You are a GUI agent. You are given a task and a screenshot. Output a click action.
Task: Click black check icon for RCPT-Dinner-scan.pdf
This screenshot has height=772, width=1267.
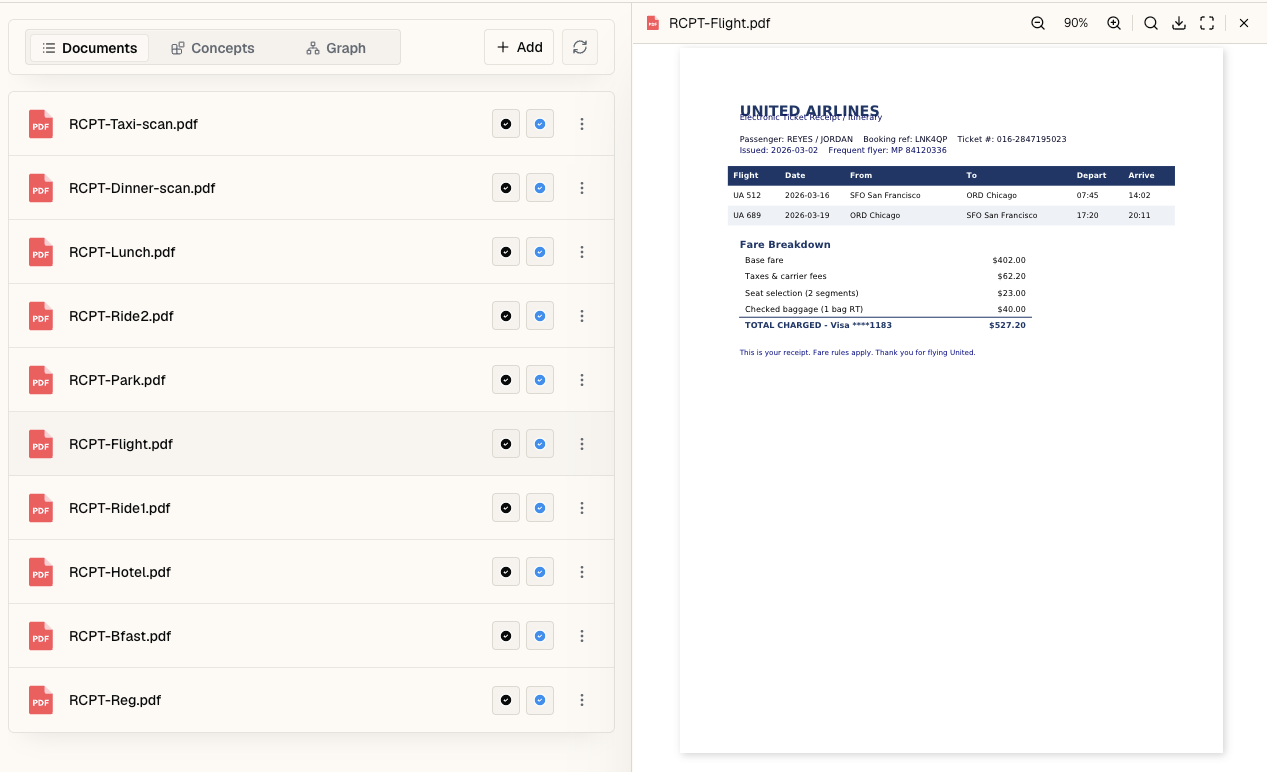[506, 188]
